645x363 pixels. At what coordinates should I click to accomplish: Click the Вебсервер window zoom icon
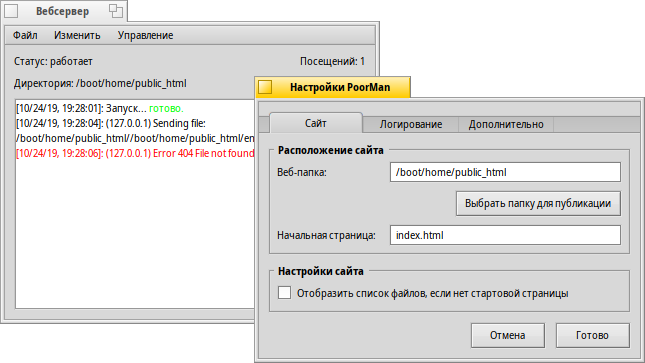(x=116, y=11)
